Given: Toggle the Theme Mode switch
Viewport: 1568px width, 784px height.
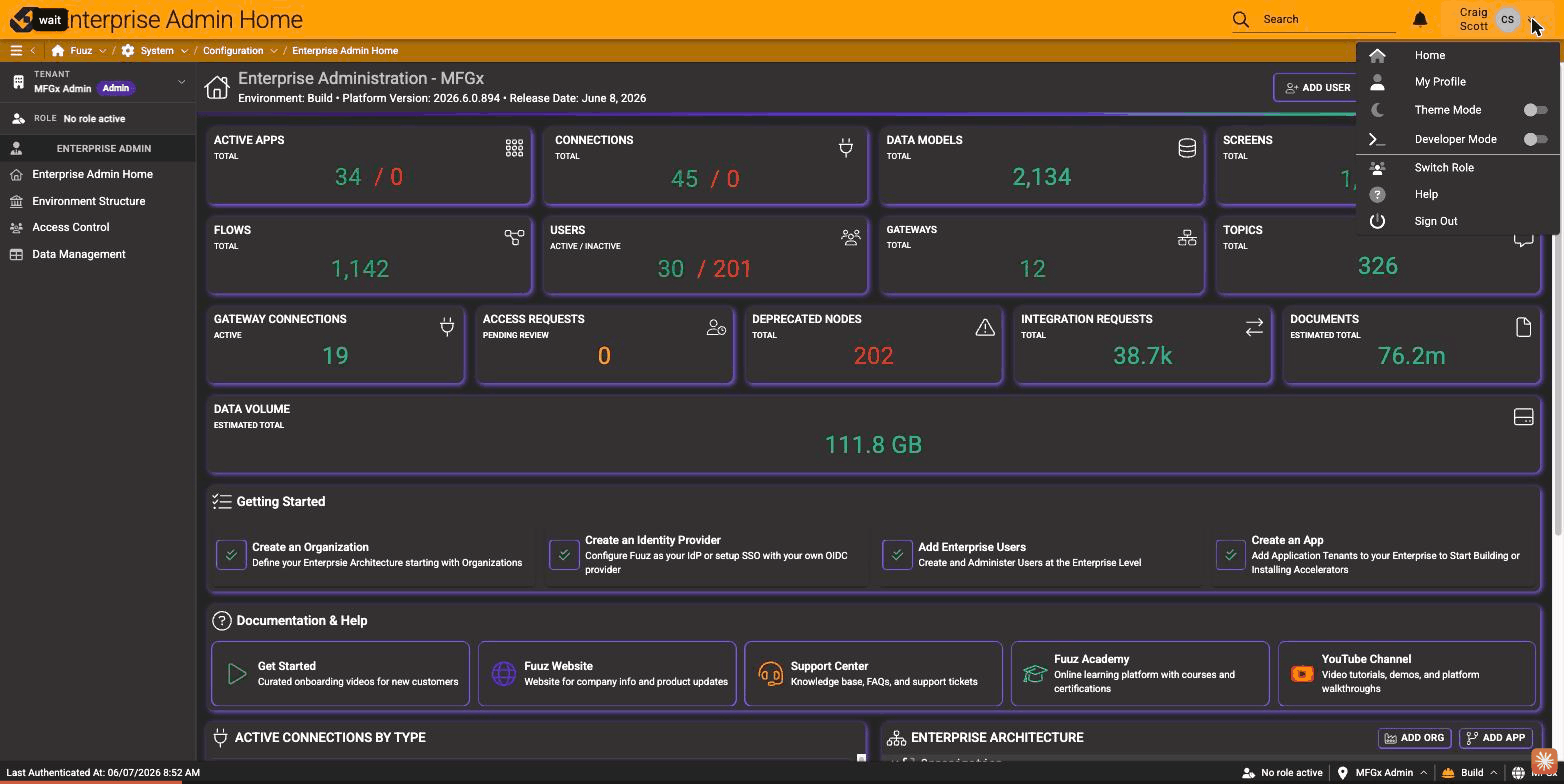Looking at the screenshot, I should click(x=1535, y=110).
